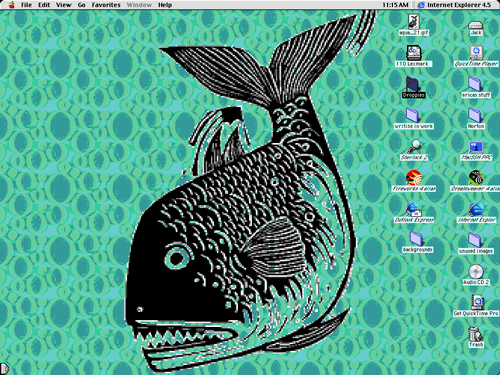This screenshot has height=375, width=500.
Task: Open the File menu
Action: (26, 5)
